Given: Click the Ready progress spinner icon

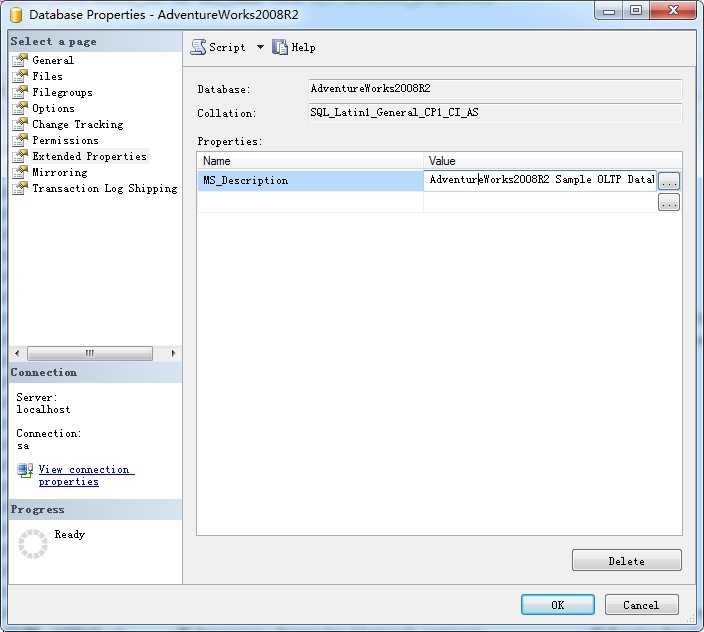Looking at the screenshot, I should (33, 544).
